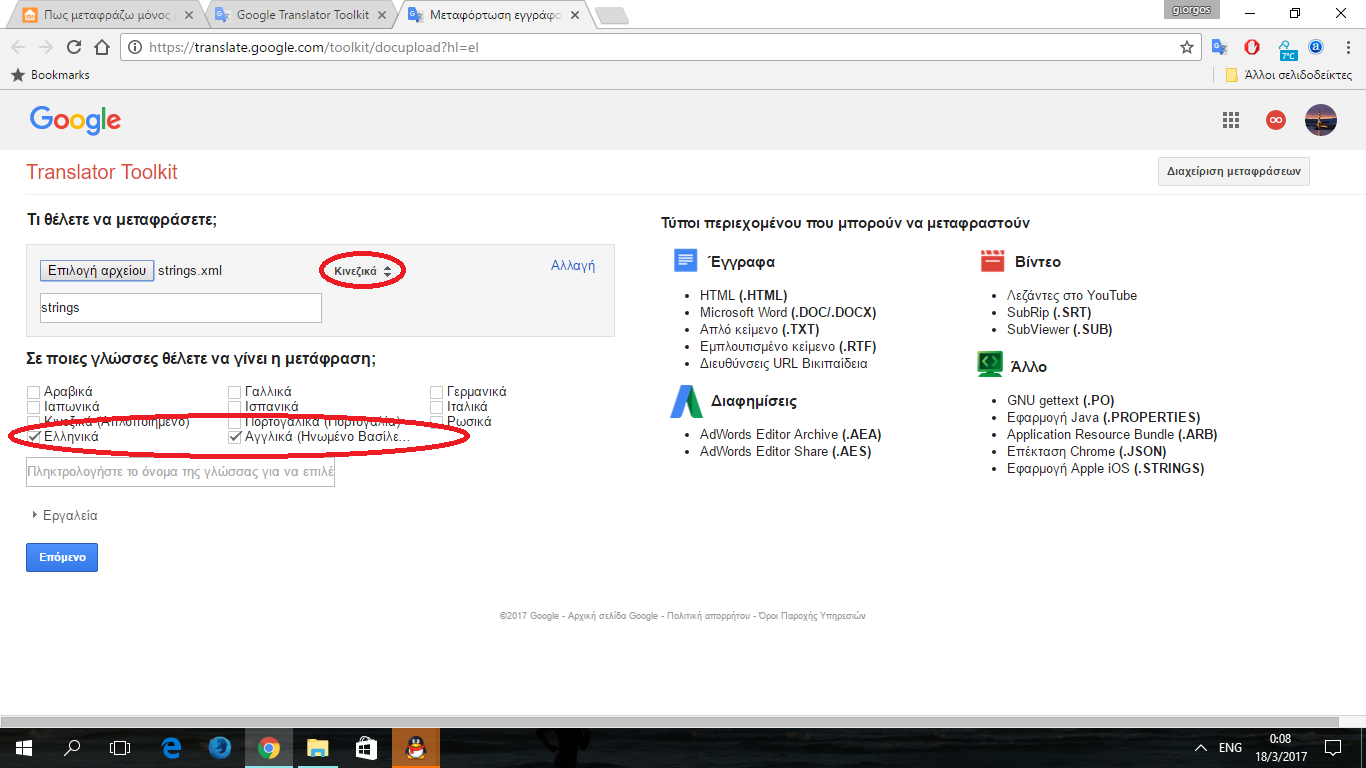1366x768 pixels.
Task: Open the Google account avatar
Action: [x=1321, y=120]
